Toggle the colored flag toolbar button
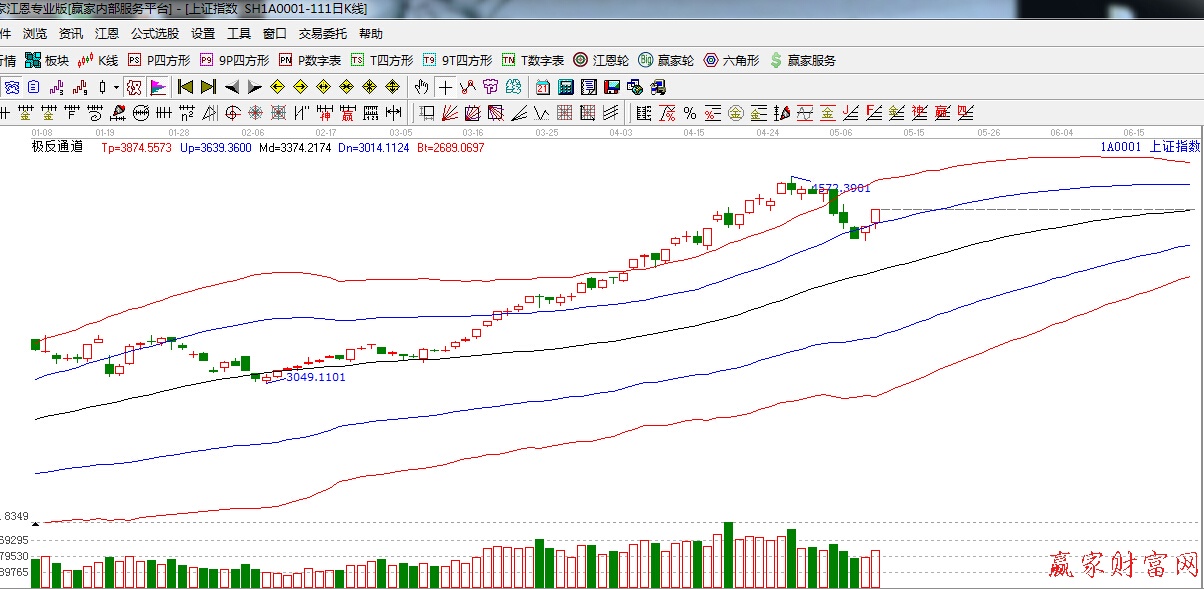The height and width of the screenshot is (589, 1204). tap(157, 87)
